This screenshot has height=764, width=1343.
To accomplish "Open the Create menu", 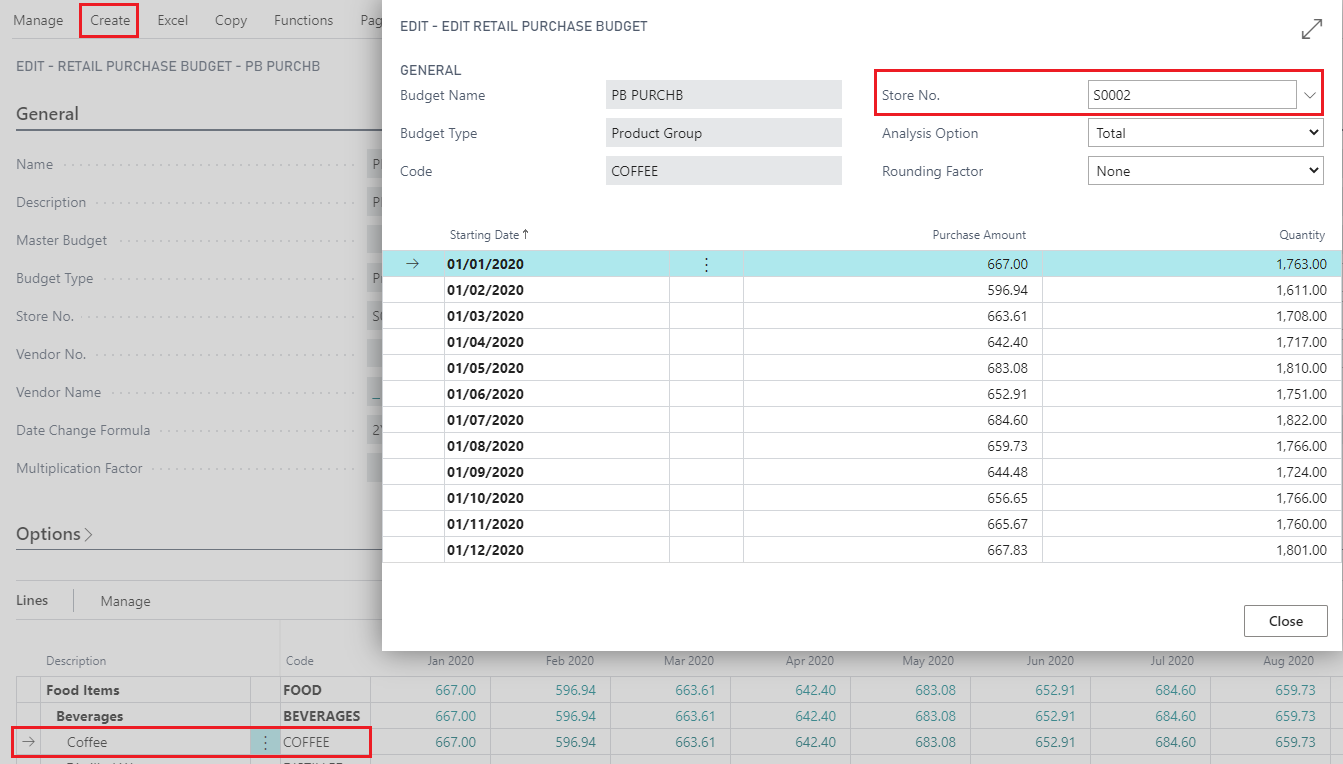I will tap(110, 20).
